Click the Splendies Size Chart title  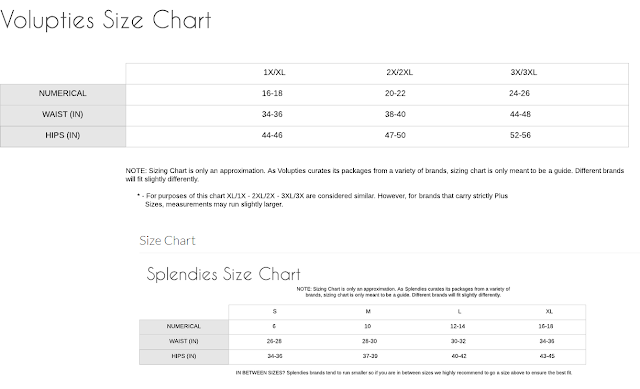(x=223, y=274)
